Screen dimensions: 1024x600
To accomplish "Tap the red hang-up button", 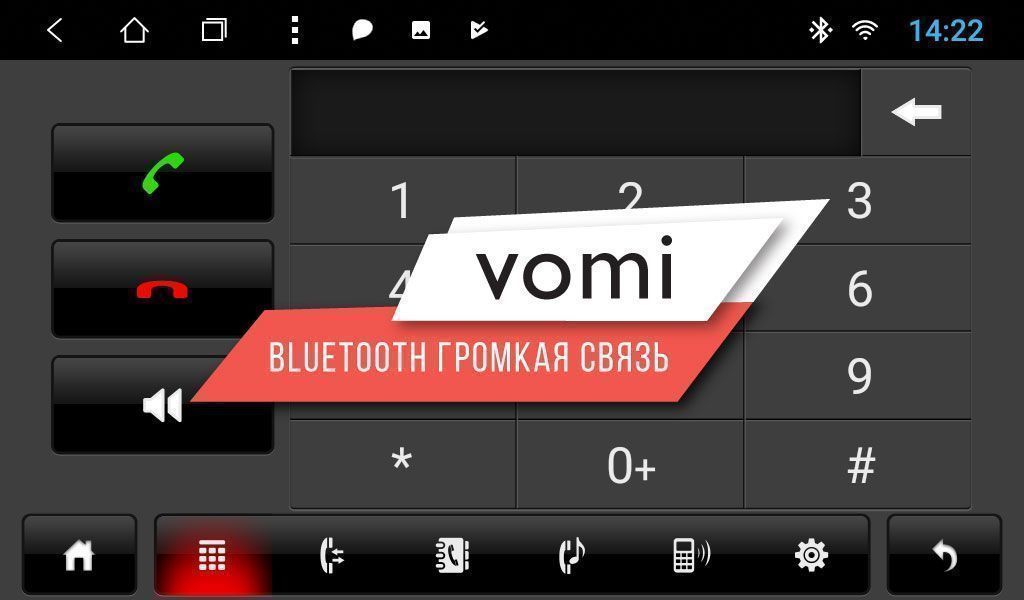I will coord(162,289).
